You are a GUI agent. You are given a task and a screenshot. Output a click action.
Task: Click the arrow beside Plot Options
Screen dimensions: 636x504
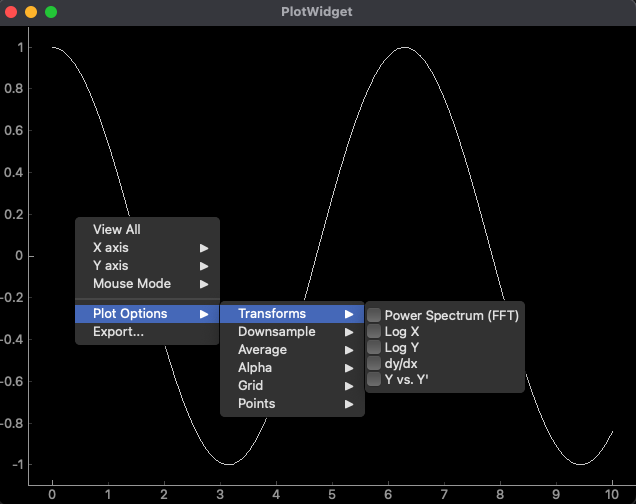pyautogui.click(x=204, y=314)
